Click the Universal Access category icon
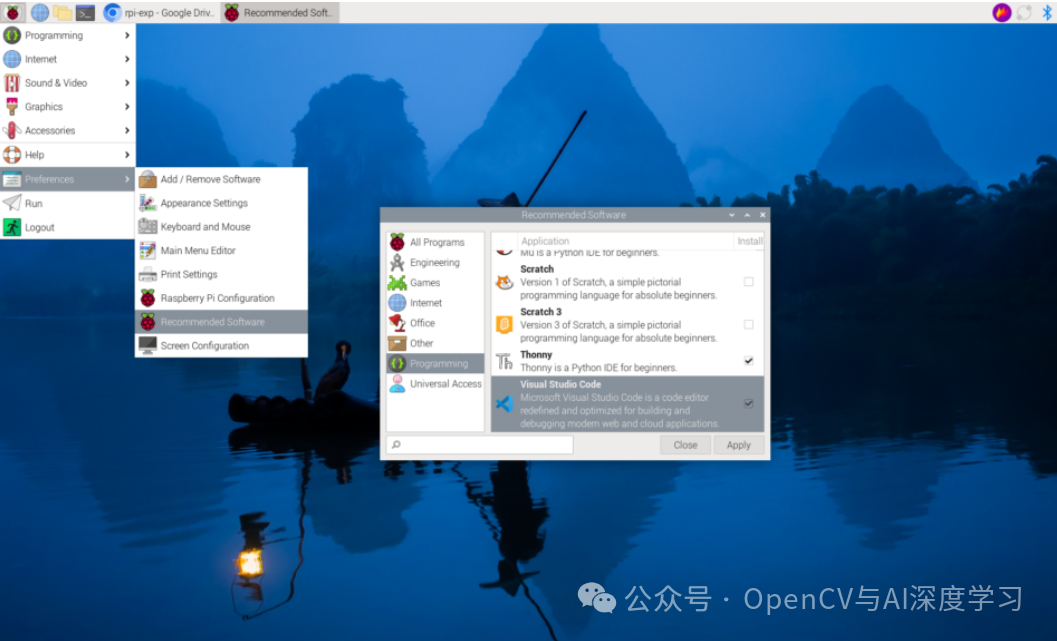This screenshot has height=641, width=1057. (x=397, y=383)
